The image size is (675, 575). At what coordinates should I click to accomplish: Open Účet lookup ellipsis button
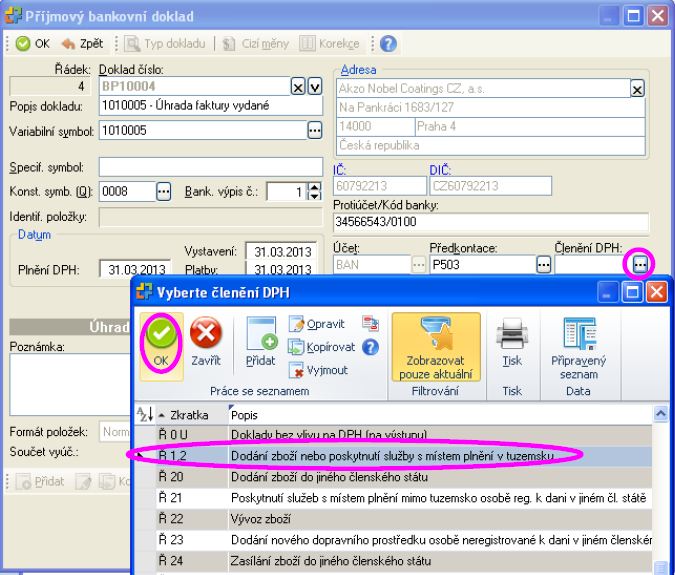418,264
